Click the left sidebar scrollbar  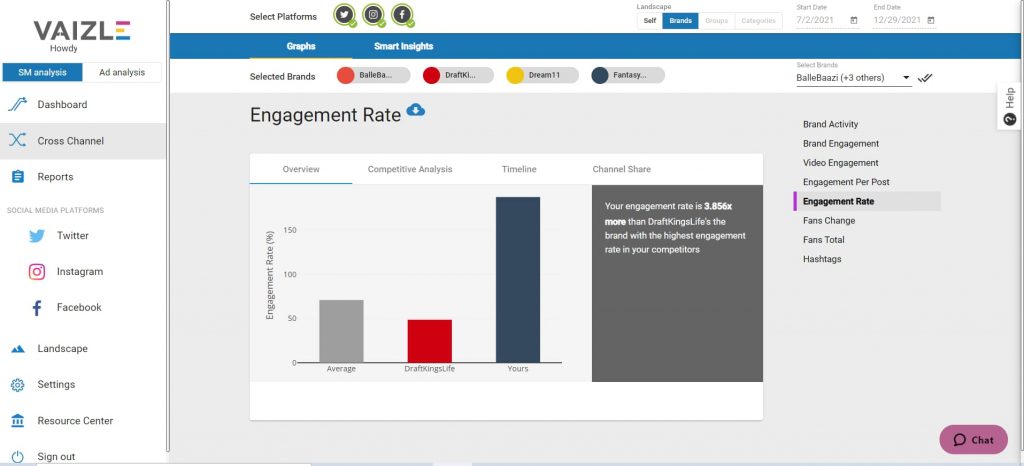(x=168, y=226)
